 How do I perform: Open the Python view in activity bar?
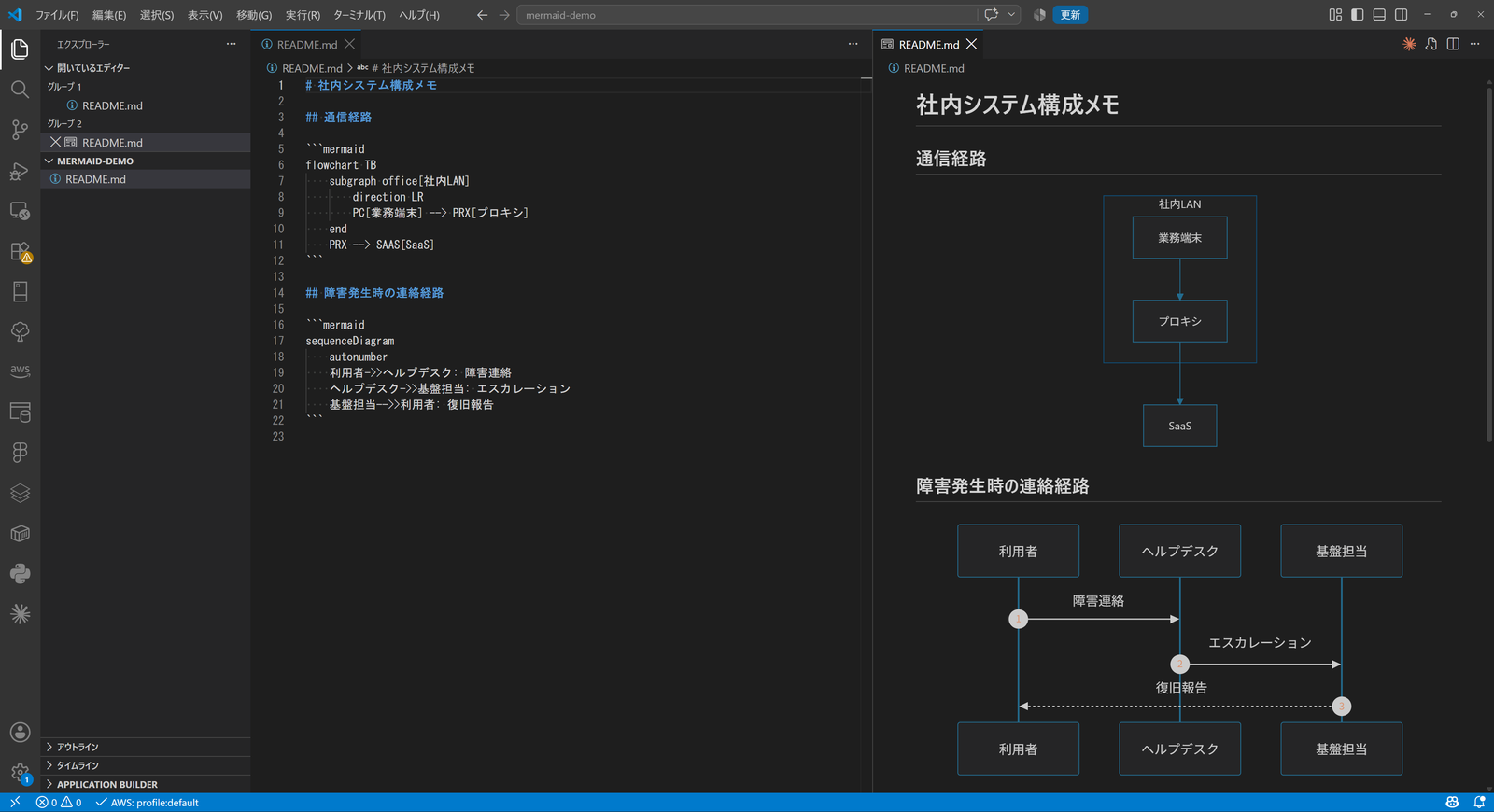(20, 573)
